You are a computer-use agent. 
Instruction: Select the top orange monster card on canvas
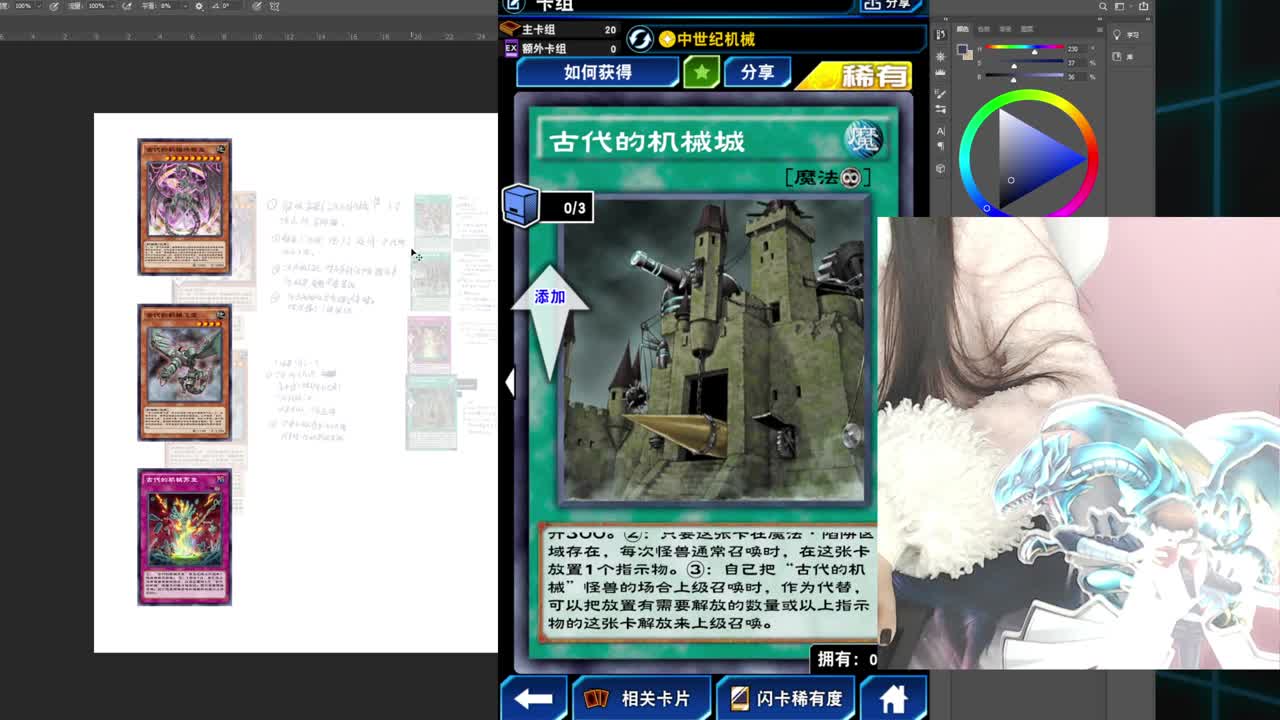click(184, 207)
